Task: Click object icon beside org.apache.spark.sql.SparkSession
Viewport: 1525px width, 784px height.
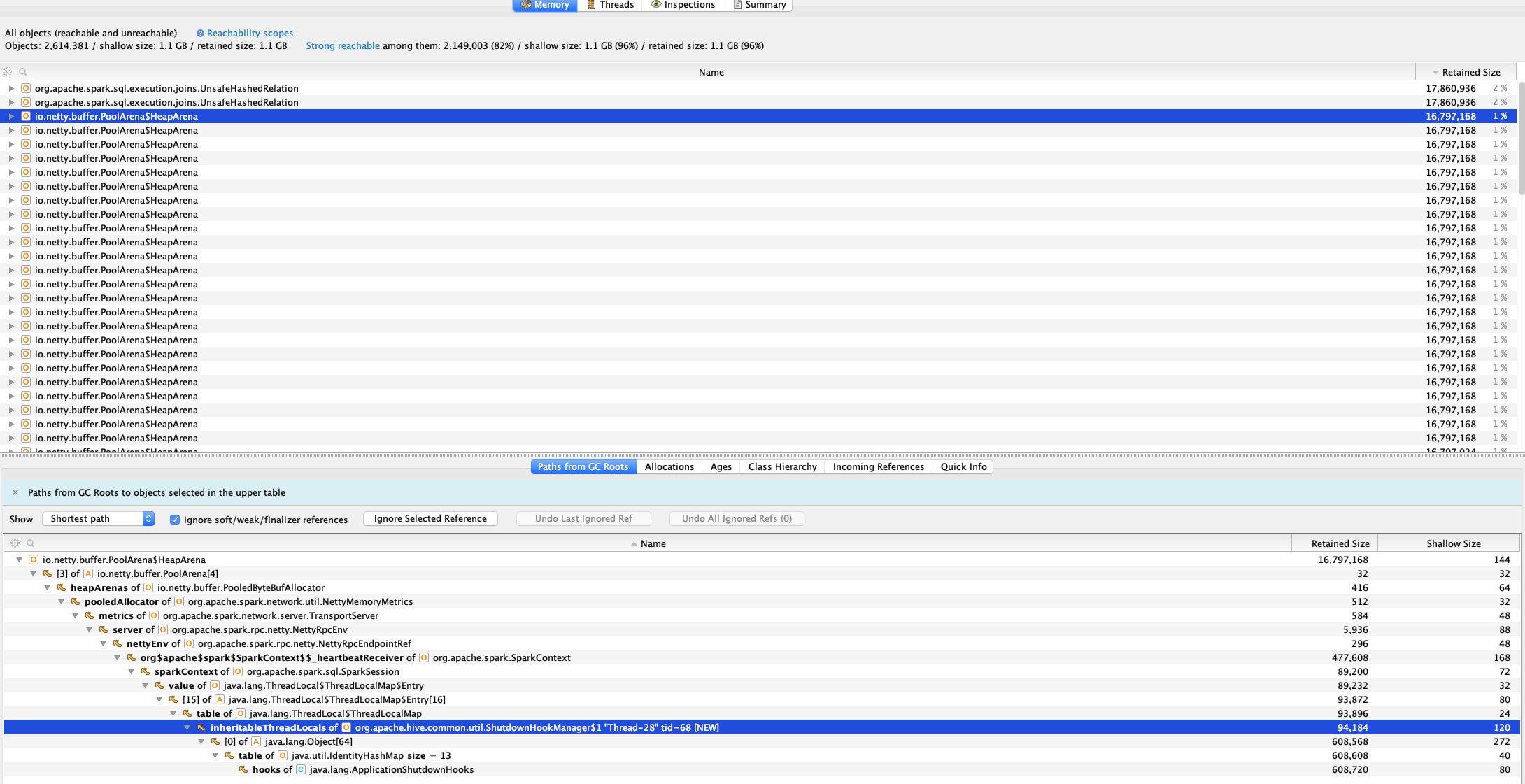Action: [238, 671]
